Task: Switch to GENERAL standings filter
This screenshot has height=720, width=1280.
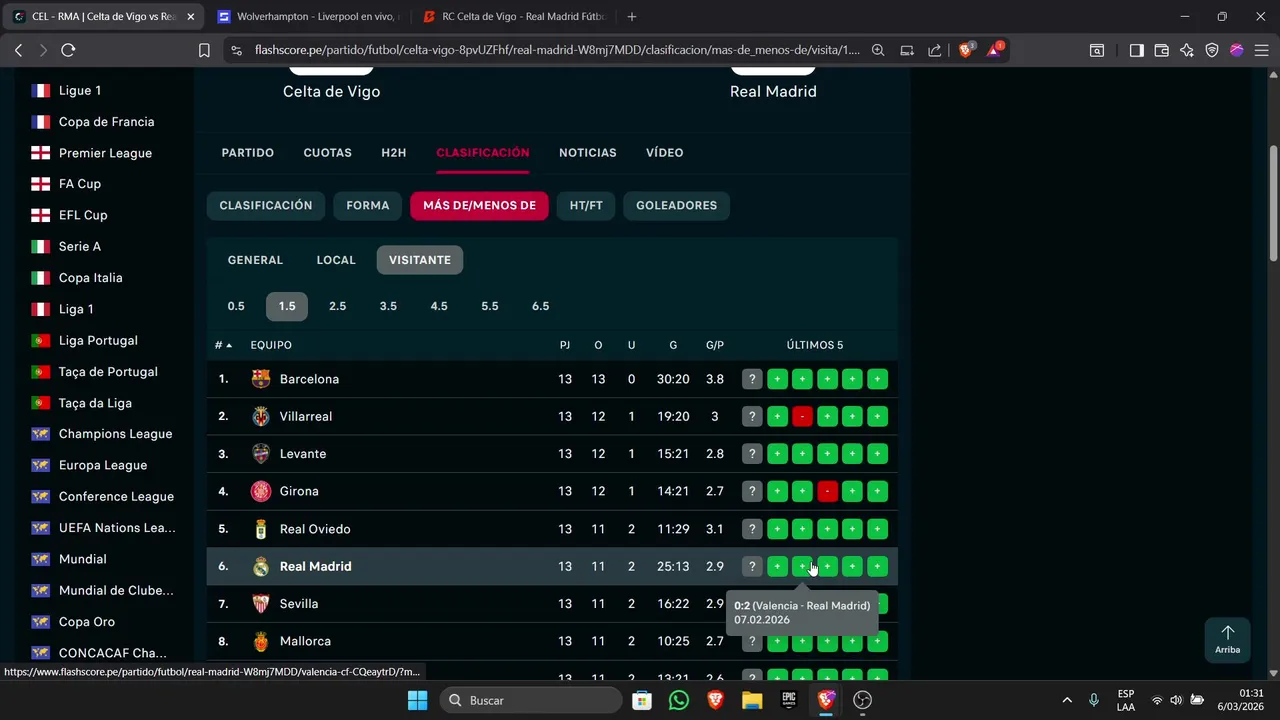Action: pyautogui.click(x=255, y=260)
